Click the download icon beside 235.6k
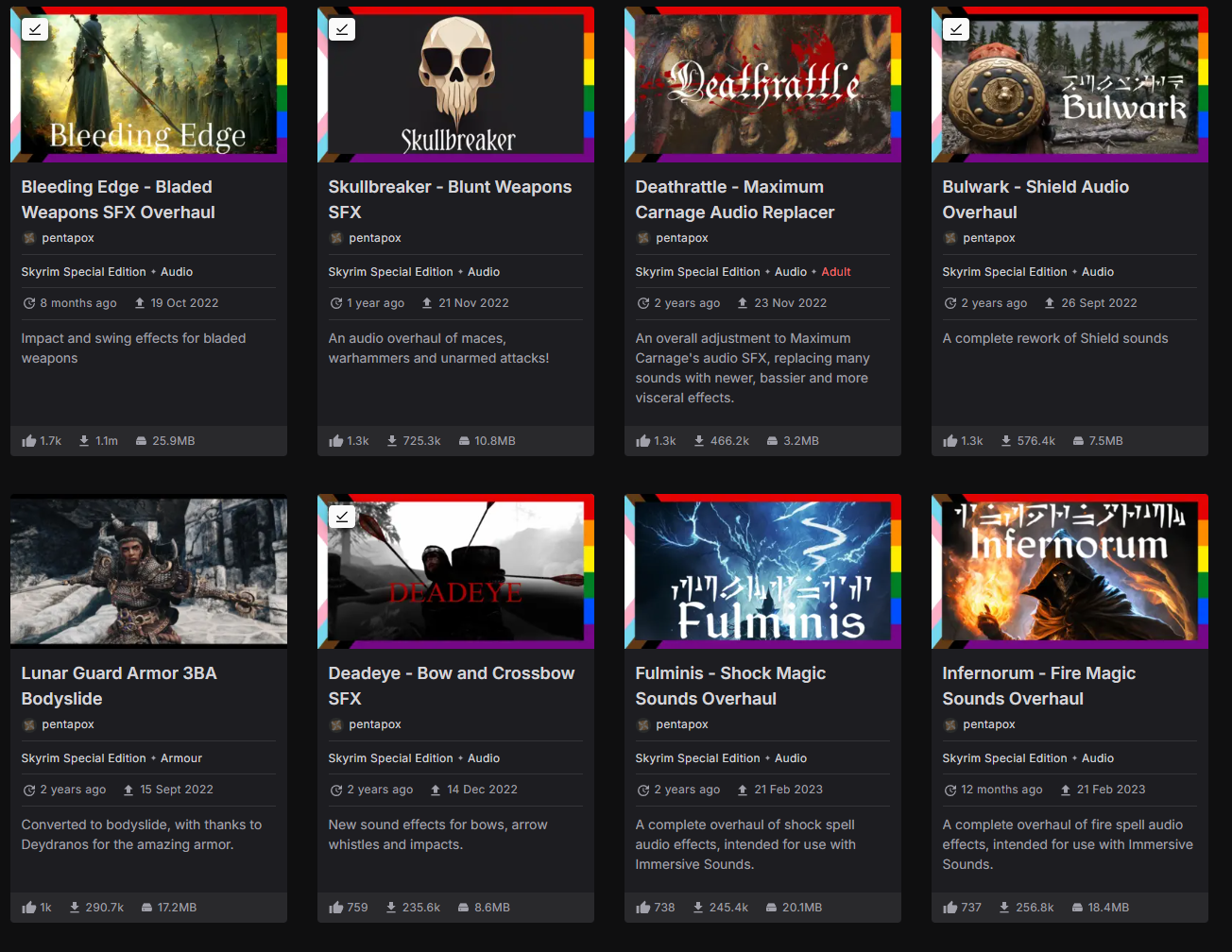 tap(391, 908)
